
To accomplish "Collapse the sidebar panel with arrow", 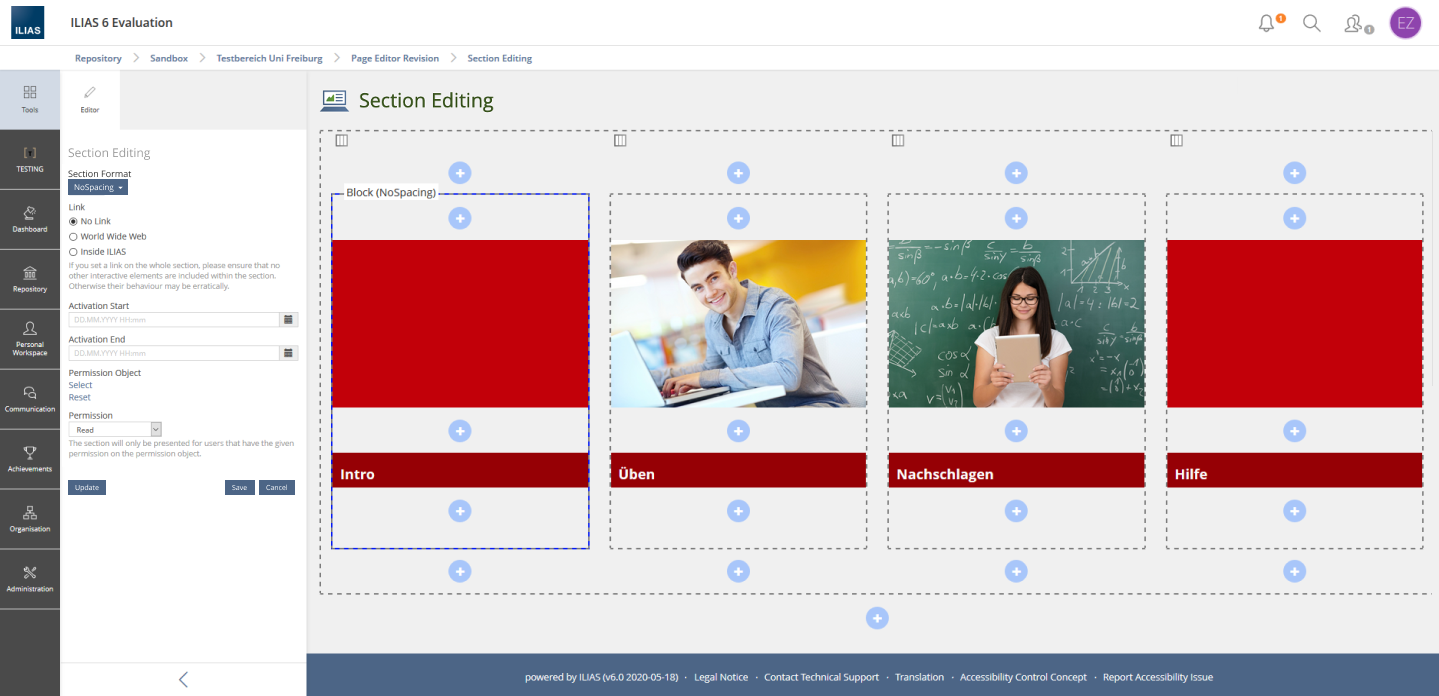I will click(183, 680).
